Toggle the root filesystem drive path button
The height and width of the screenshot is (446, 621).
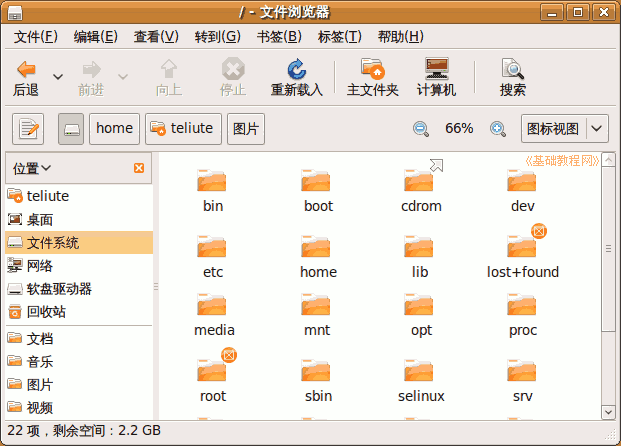tap(71, 129)
